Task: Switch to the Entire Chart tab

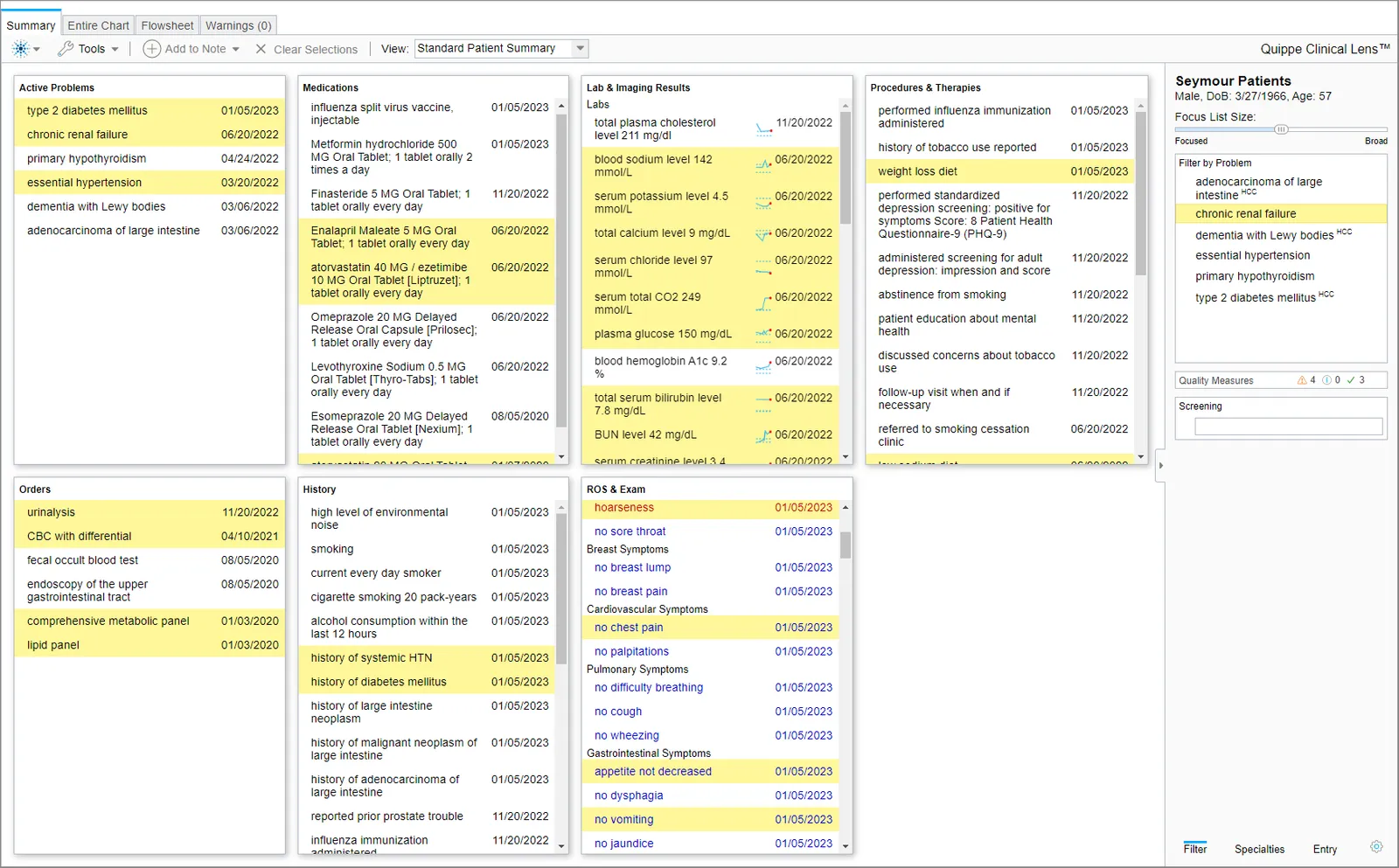Action: click(98, 25)
